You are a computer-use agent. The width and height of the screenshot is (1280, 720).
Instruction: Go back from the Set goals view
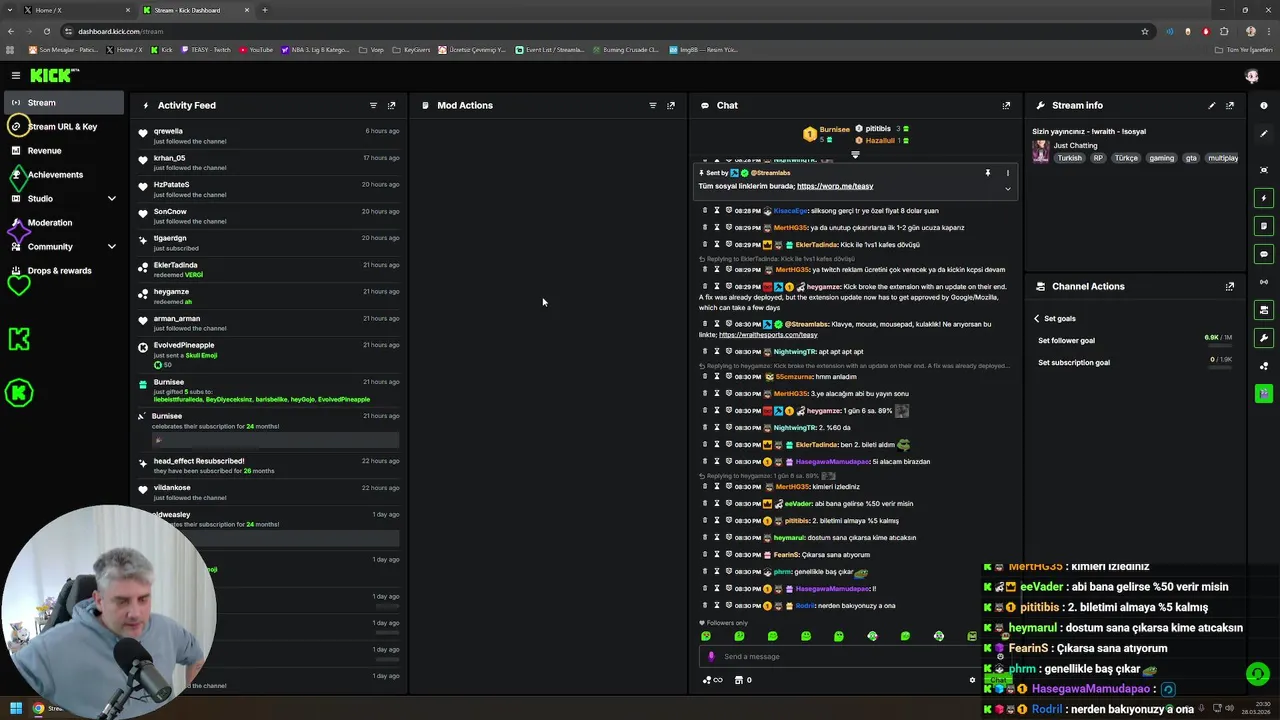pos(1037,318)
